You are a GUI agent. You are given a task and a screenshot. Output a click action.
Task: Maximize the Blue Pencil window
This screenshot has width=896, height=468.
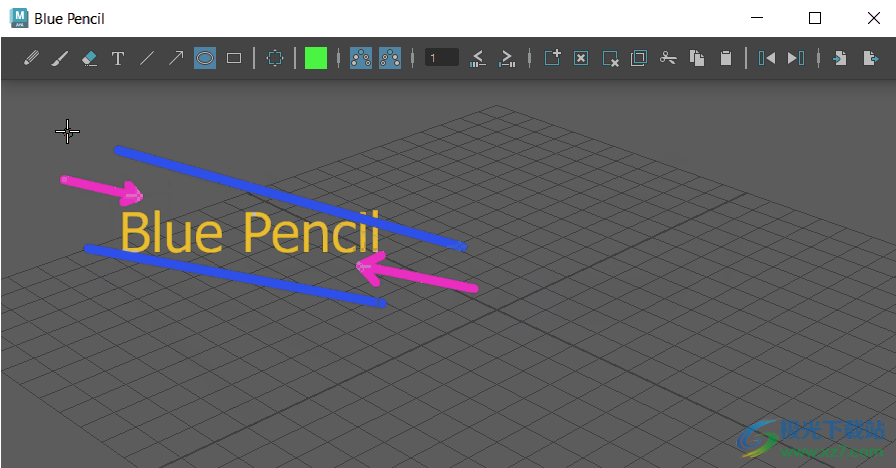815,18
